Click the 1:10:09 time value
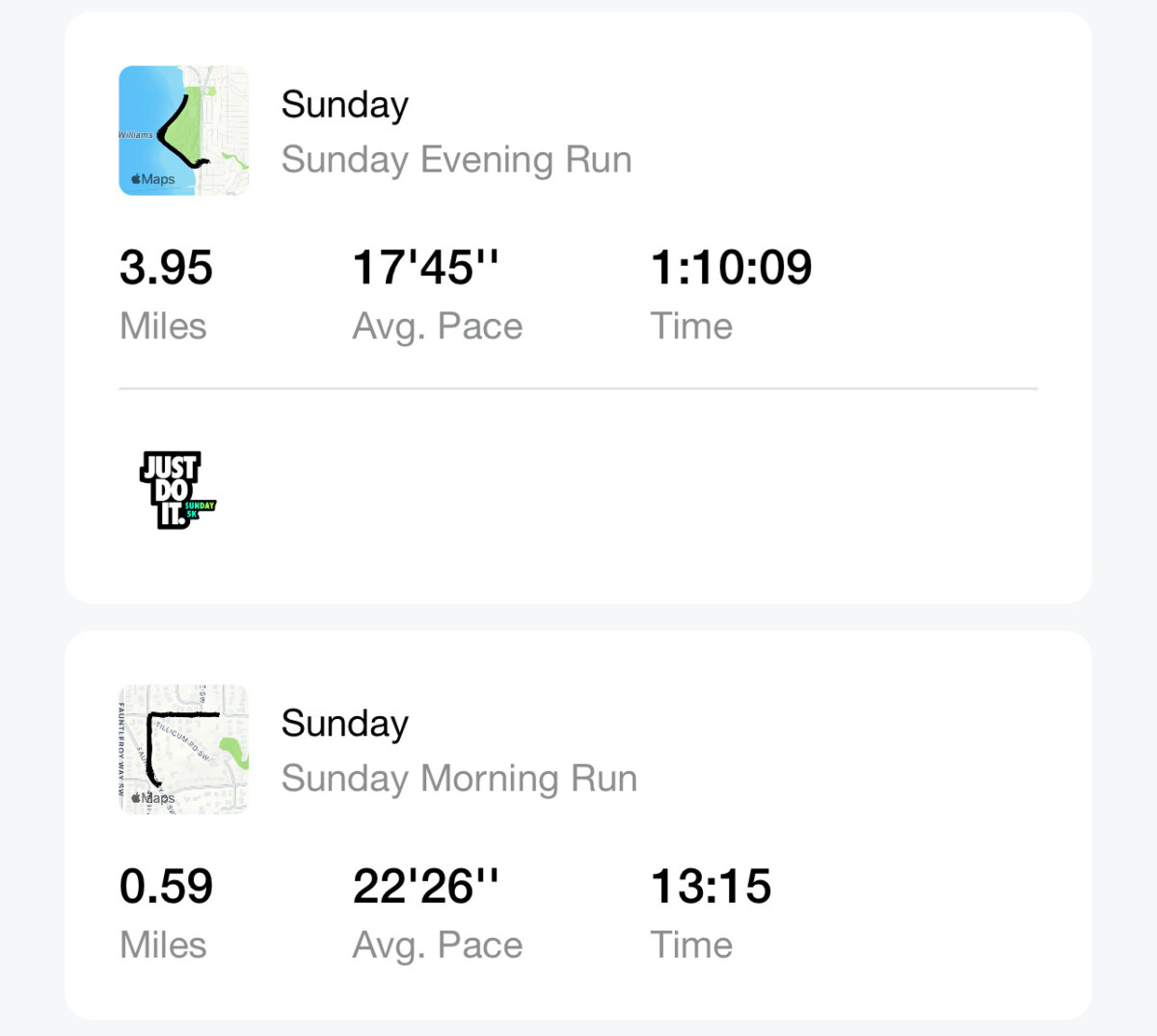Image resolution: width=1157 pixels, height=1036 pixels. pos(731,268)
